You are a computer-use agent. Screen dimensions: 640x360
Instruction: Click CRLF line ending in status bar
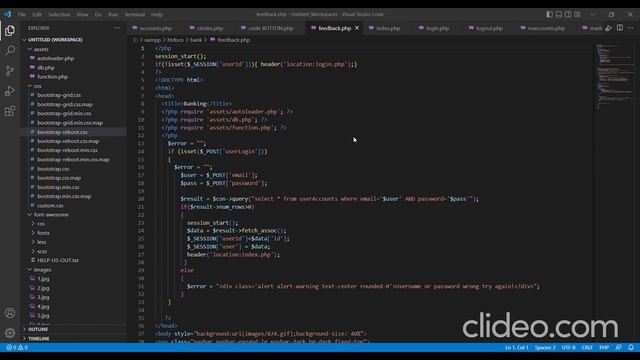(587, 347)
